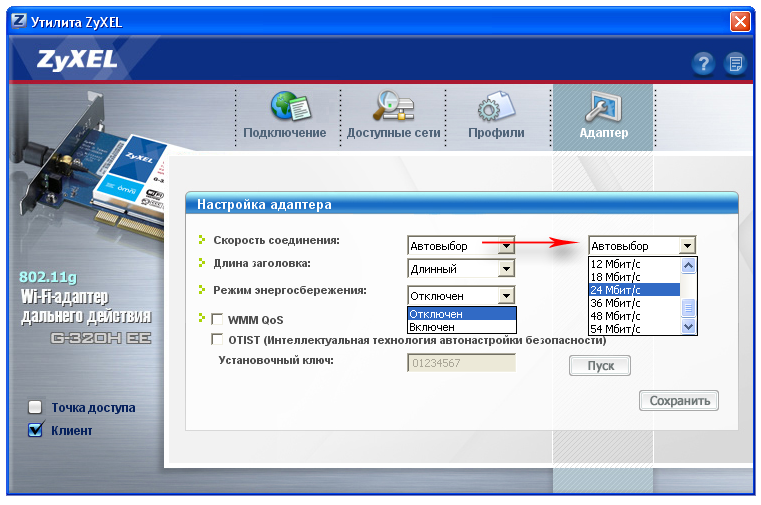This screenshot has width=761, height=505.
Task: Select the Адаптер tab label
Action: 604,132
